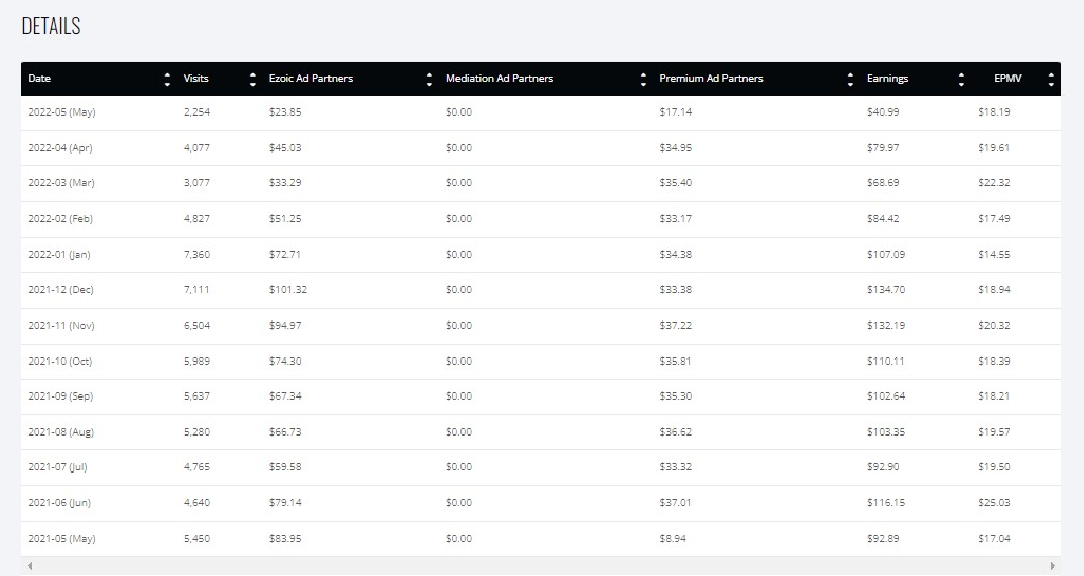The height and width of the screenshot is (576, 1084).
Task: Click the Date column header
Action: (39, 78)
